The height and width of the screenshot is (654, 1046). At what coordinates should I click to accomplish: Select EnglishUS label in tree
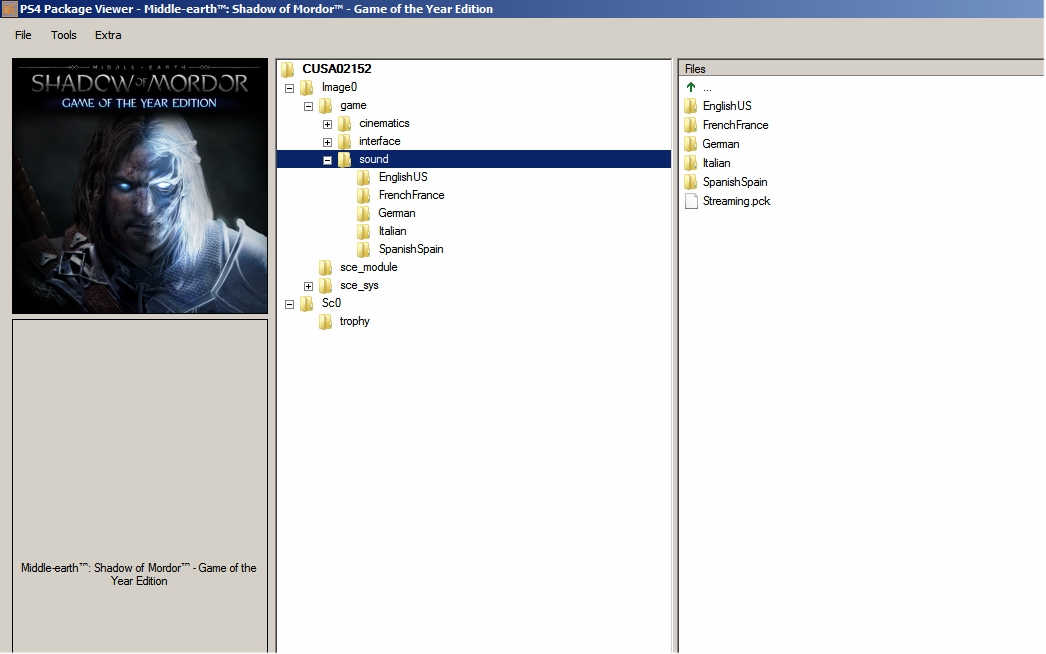[403, 177]
